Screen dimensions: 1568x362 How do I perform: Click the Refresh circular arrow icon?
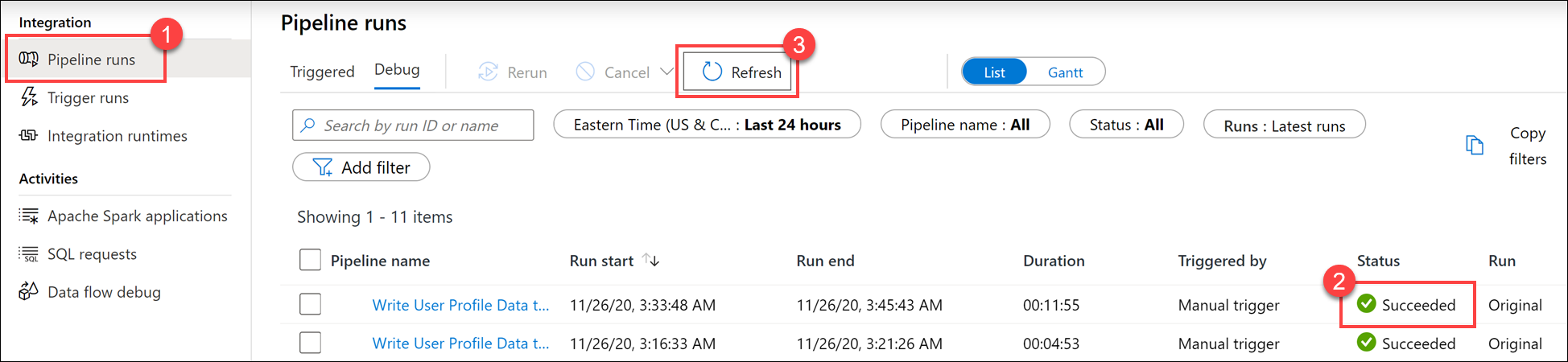(x=712, y=72)
